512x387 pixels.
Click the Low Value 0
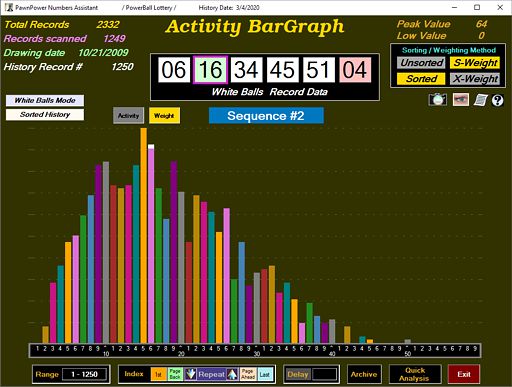click(x=481, y=35)
